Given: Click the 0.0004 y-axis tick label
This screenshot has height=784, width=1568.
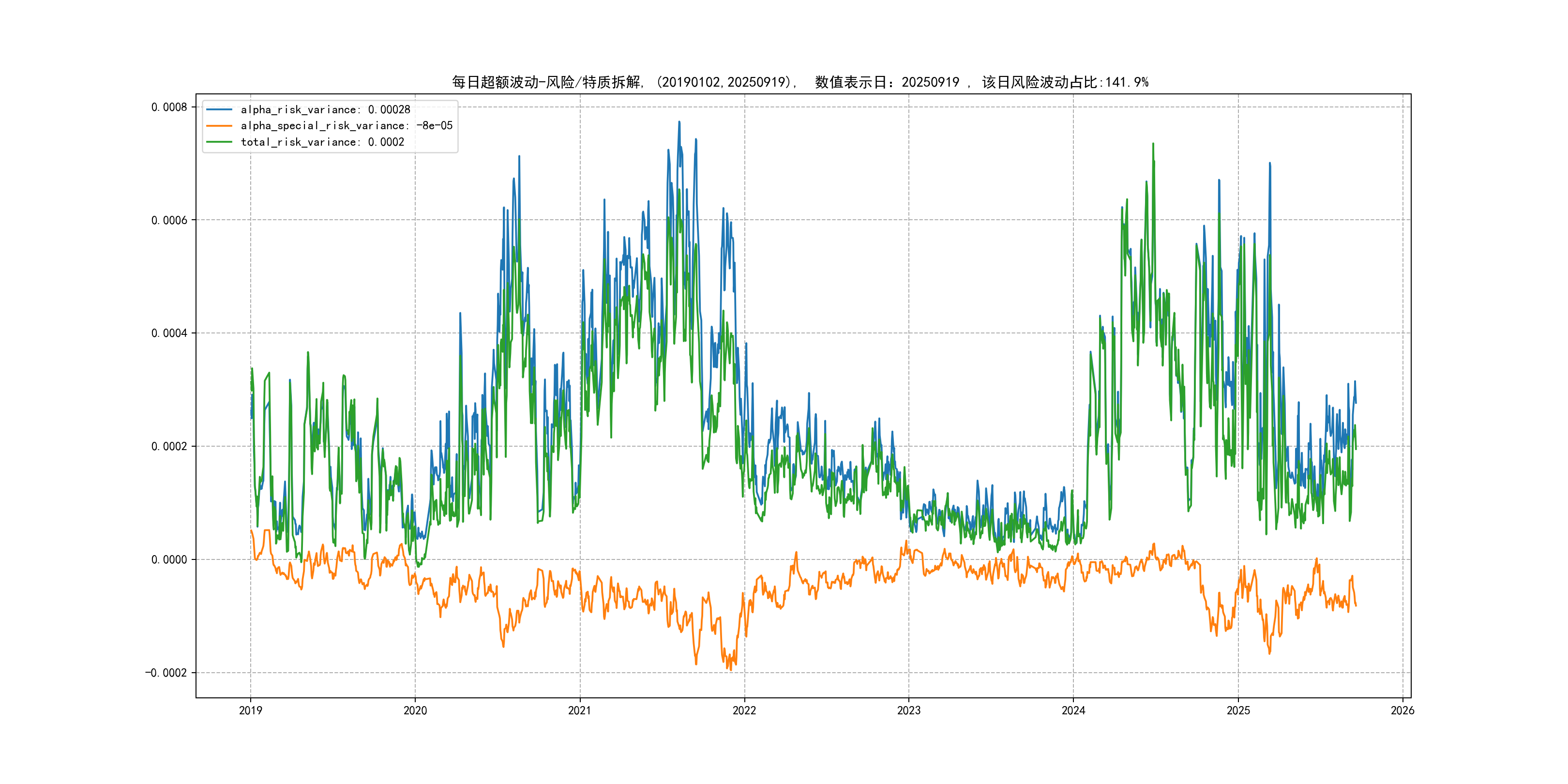Looking at the screenshot, I should pos(169,333).
